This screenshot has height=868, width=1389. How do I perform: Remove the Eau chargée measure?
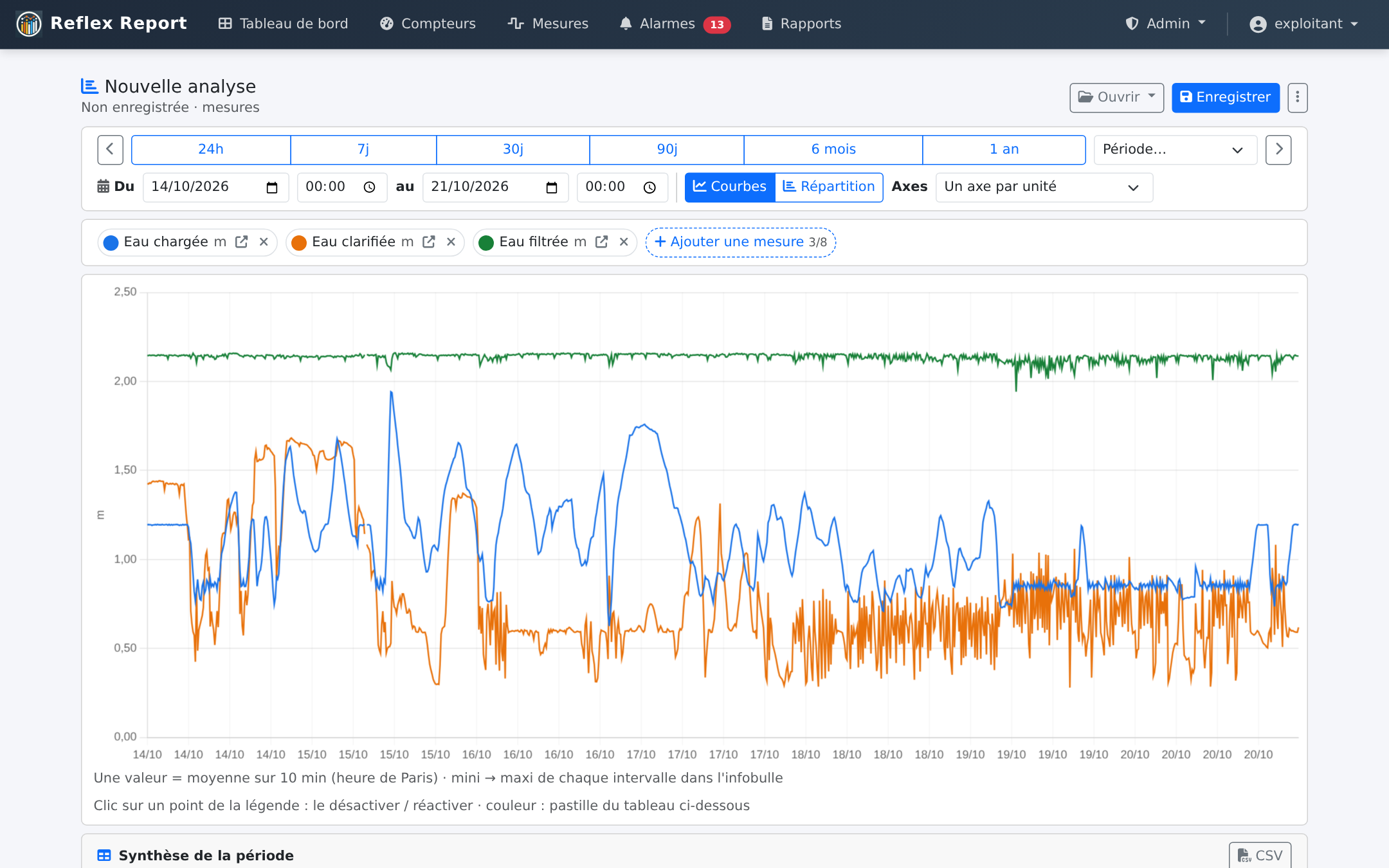tap(264, 242)
